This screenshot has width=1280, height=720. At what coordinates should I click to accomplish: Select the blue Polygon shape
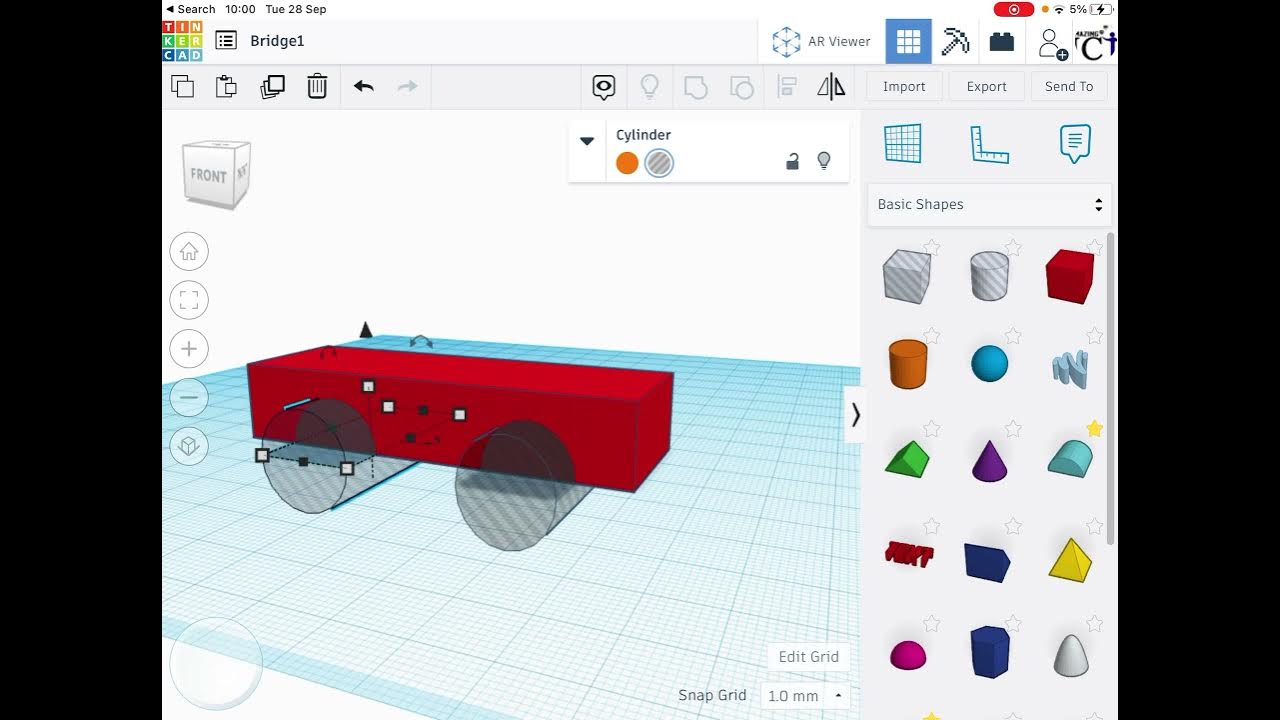pos(990,652)
